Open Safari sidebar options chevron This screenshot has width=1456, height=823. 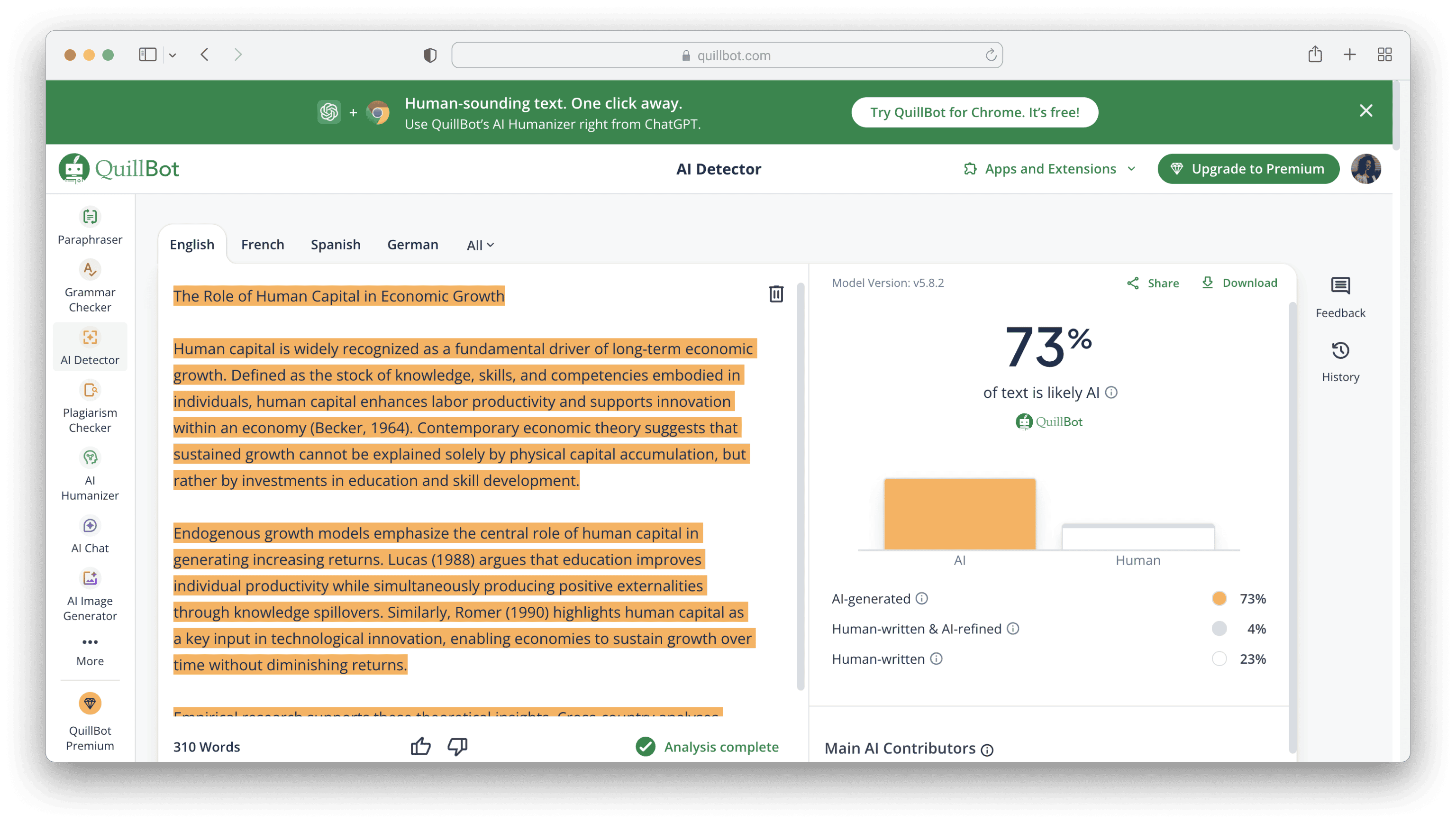pos(173,55)
